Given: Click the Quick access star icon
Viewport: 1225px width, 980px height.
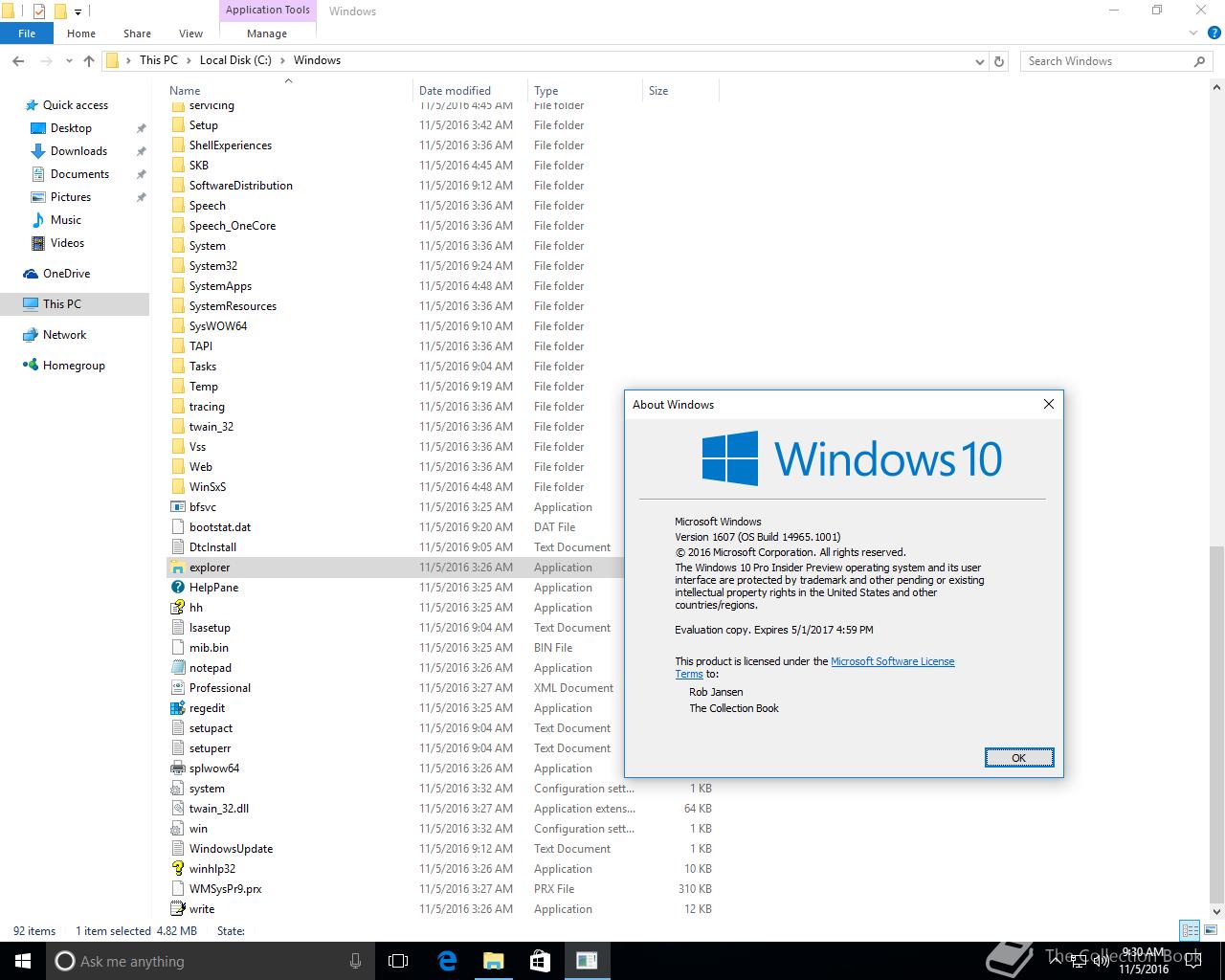Looking at the screenshot, I should coord(32,105).
